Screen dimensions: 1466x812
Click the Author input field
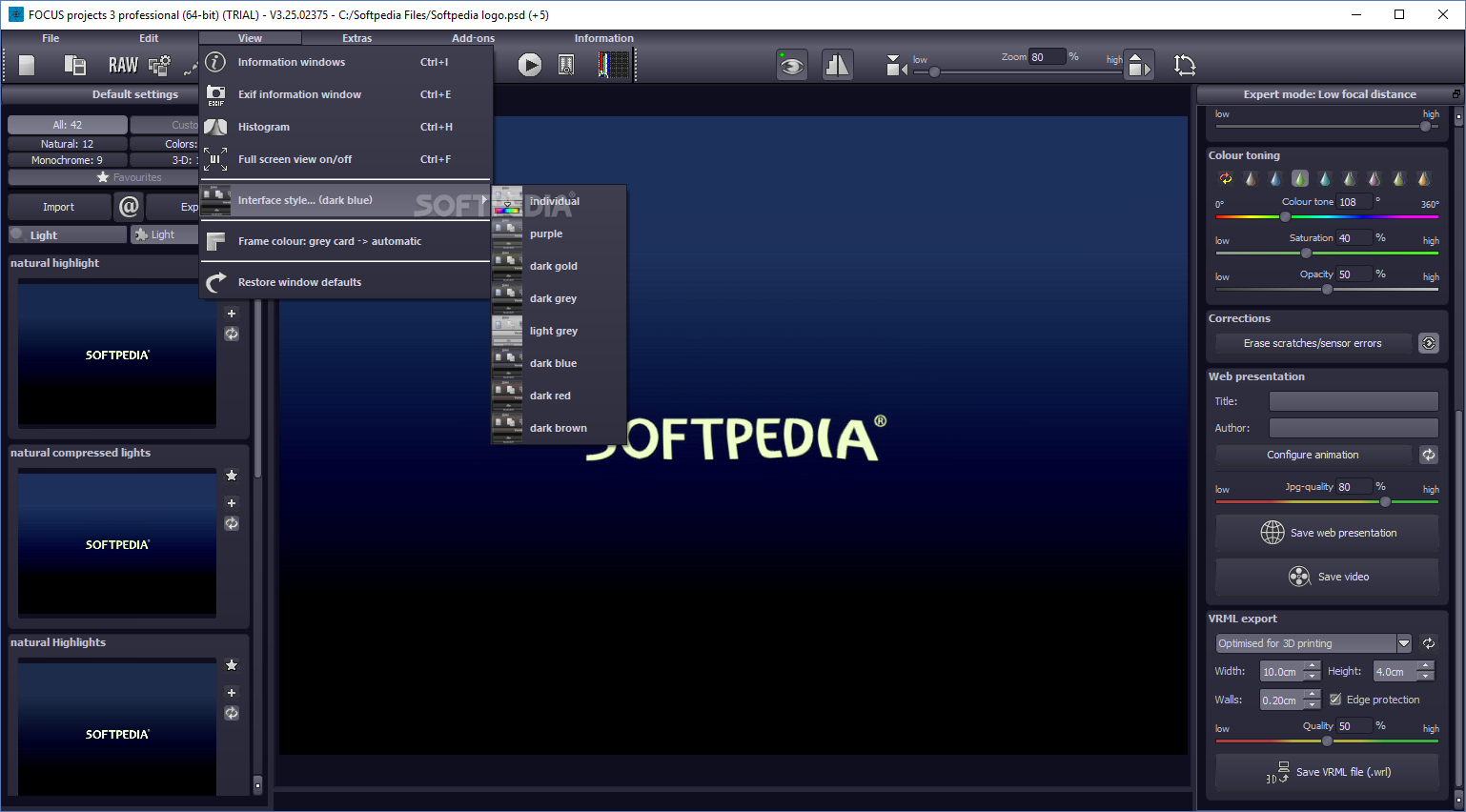pos(1354,428)
